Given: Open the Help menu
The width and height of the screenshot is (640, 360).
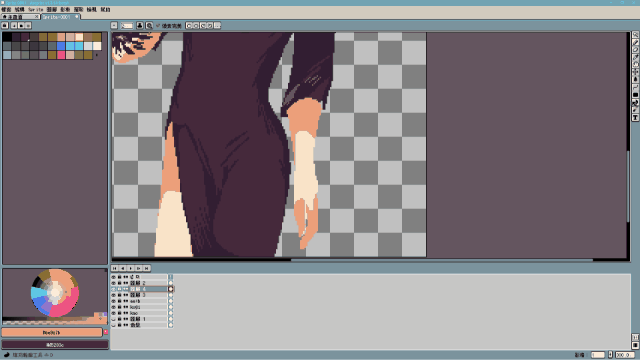Looking at the screenshot, I should coord(105,9).
